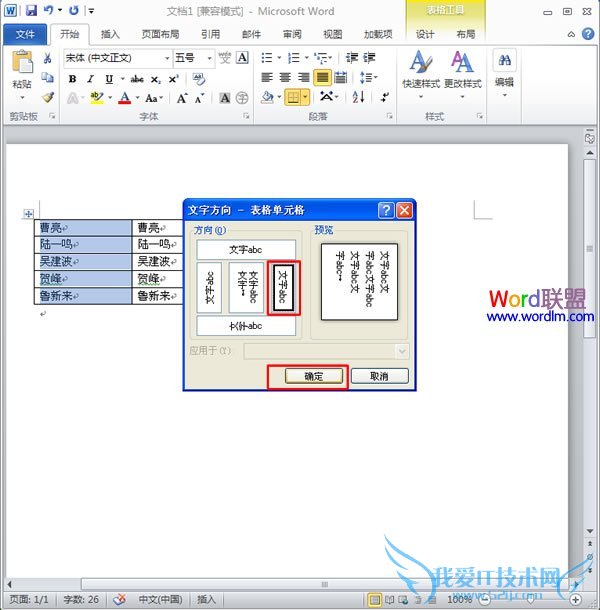Click the Character Shading A icon
Viewport: 600px width, 610px height.
click(225, 98)
